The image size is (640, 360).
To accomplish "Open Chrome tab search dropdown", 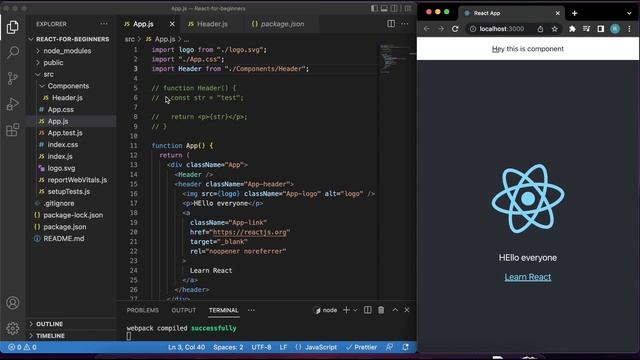I will [629, 13].
